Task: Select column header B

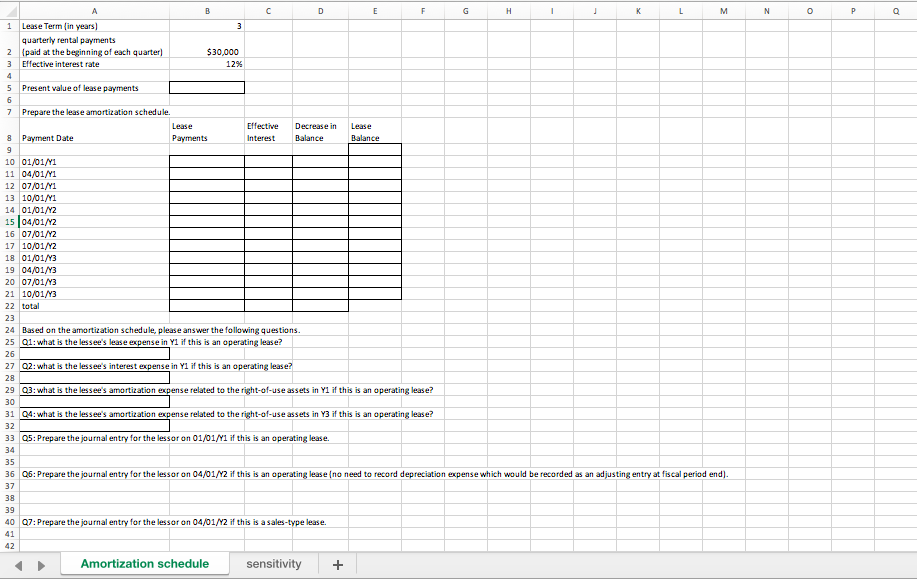Action: 207,9
